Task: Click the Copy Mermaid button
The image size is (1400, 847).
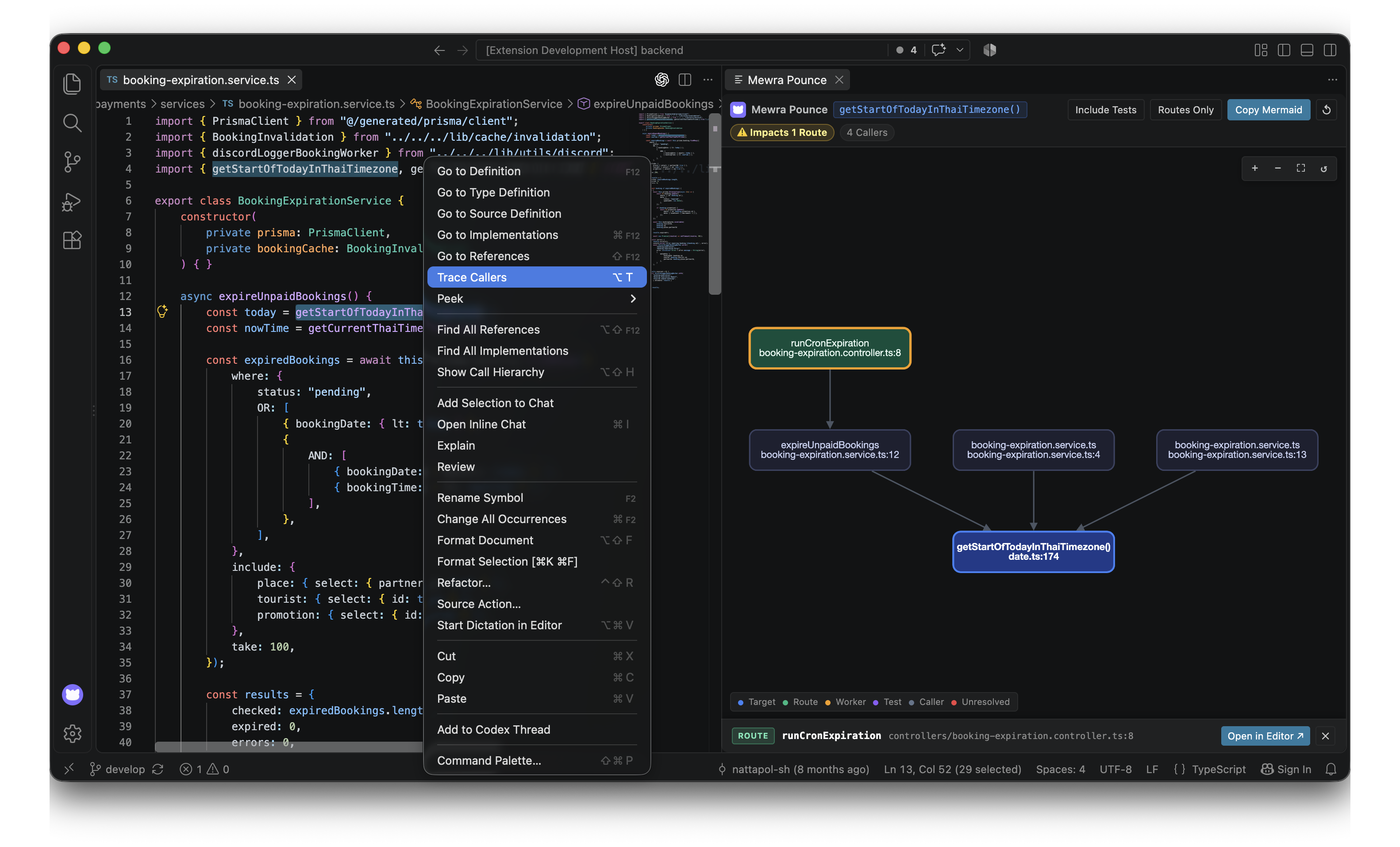Action: [1268, 110]
